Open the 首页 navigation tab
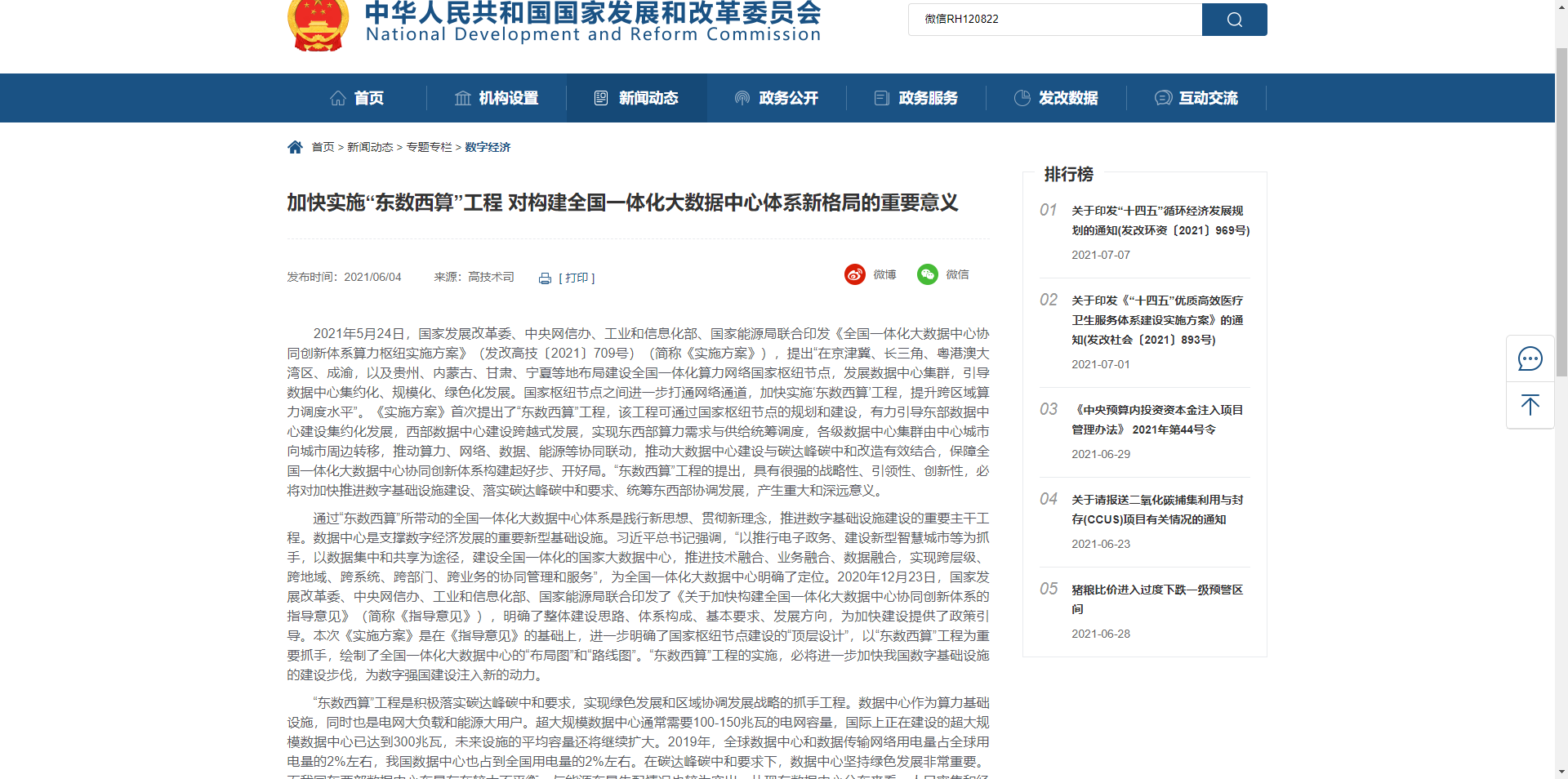The height and width of the screenshot is (779, 1568). point(367,98)
